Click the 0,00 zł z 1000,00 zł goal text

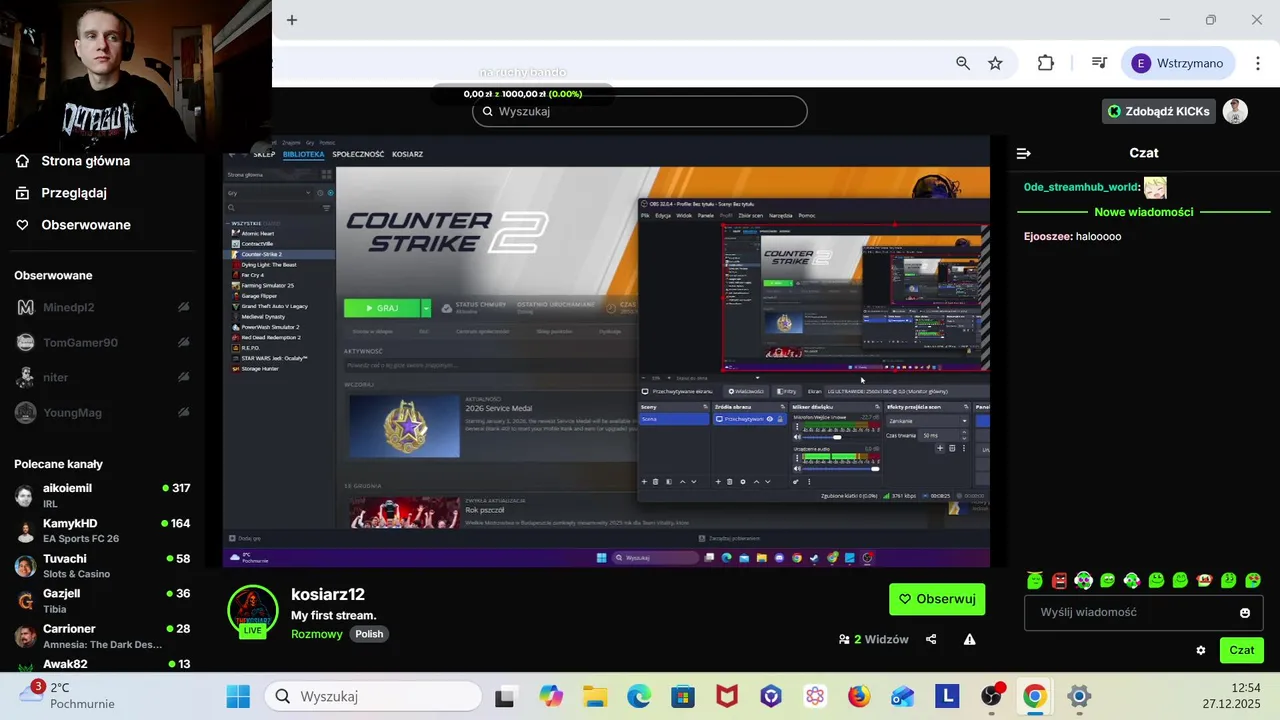point(523,94)
